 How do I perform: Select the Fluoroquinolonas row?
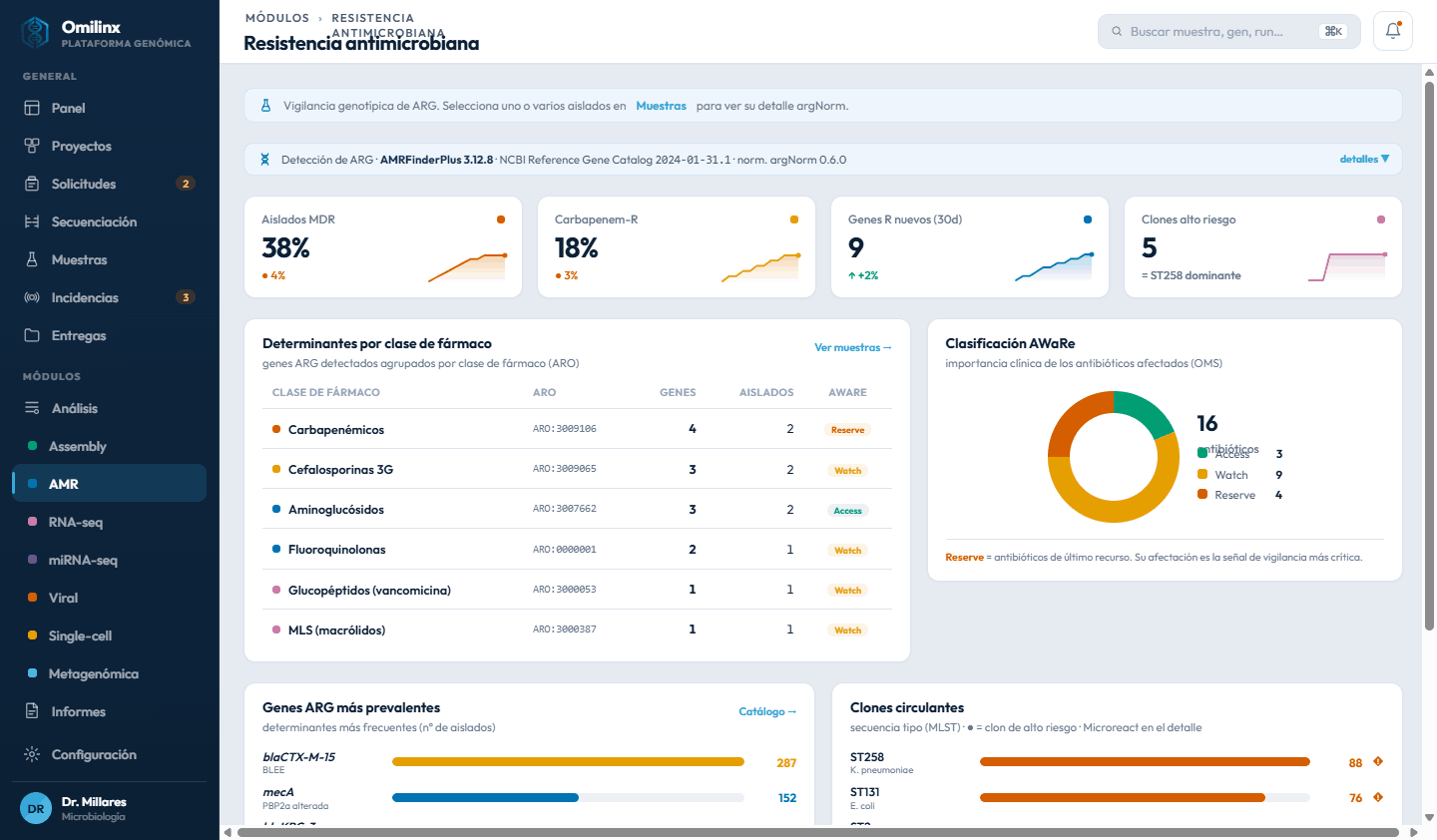tap(577, 550)
